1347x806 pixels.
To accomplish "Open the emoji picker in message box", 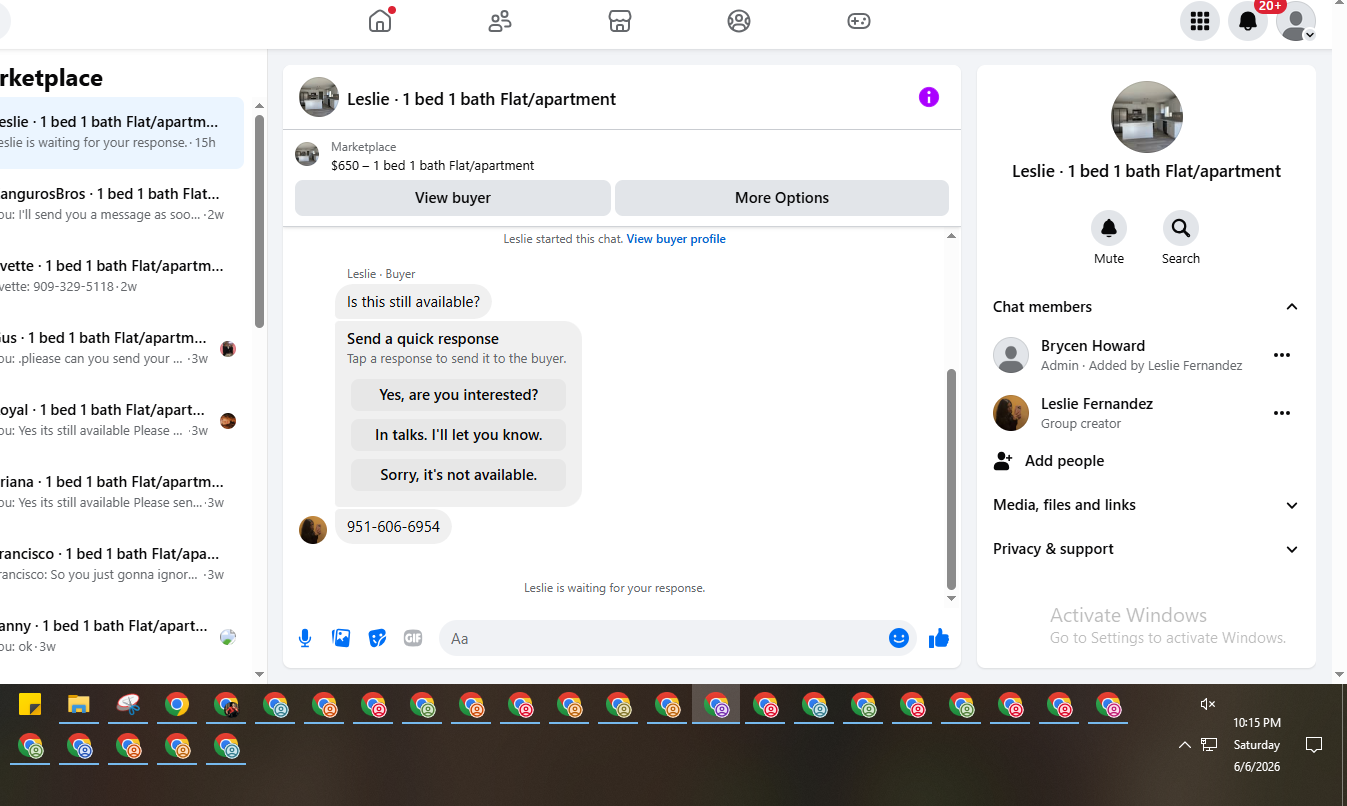I will pyautogui.click(x=899, y=638).
